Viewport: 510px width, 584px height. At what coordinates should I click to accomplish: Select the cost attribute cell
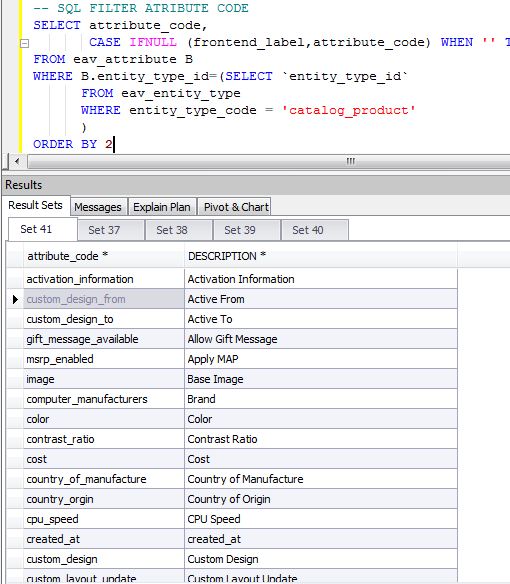(104, 459)
